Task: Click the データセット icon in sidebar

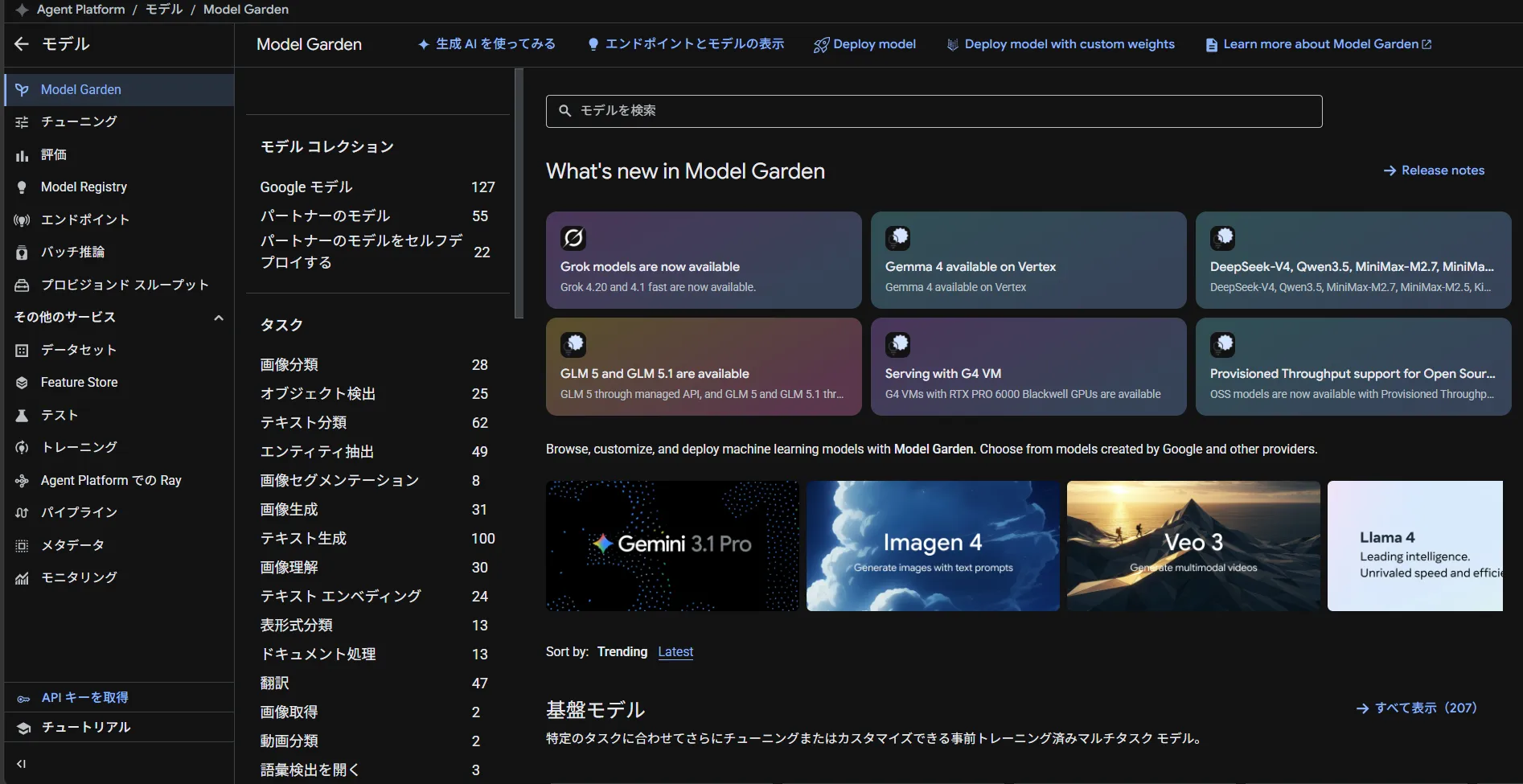Action: coord(22,351)
